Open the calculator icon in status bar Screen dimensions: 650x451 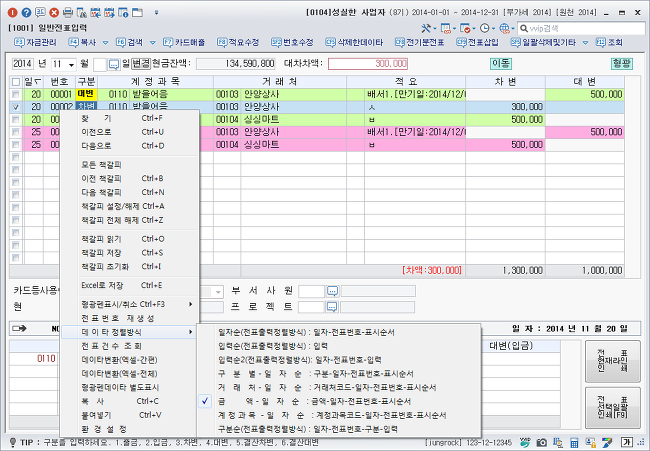click(574, 443)
